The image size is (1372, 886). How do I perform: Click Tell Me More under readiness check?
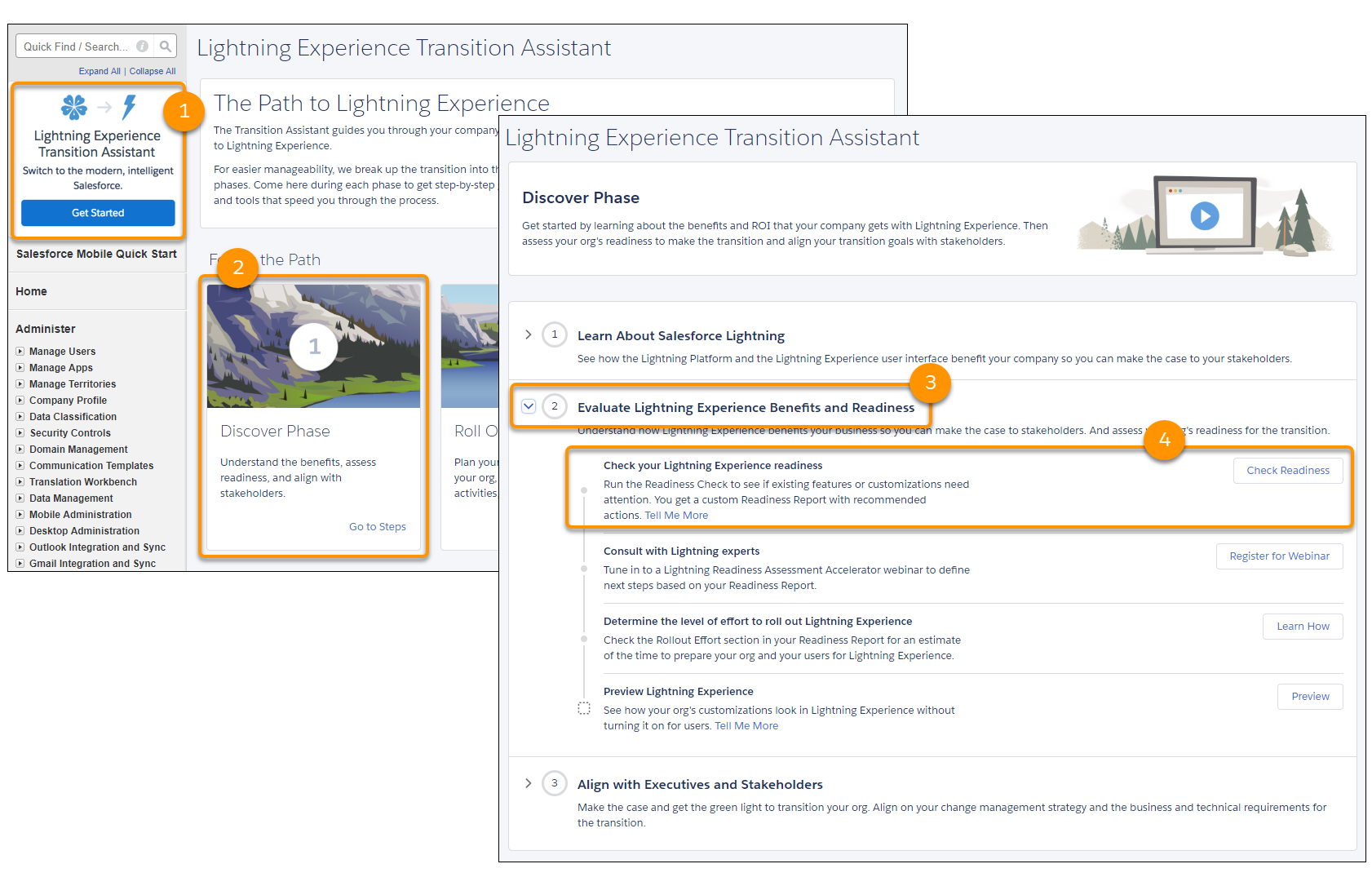[x=676, y=516]
